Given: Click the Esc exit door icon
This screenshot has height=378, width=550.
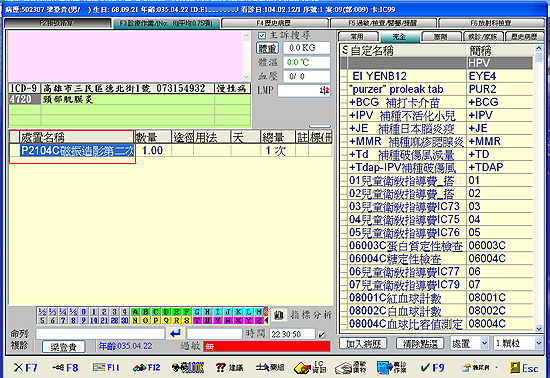Looking at the screenshot, I should (515, 367).
